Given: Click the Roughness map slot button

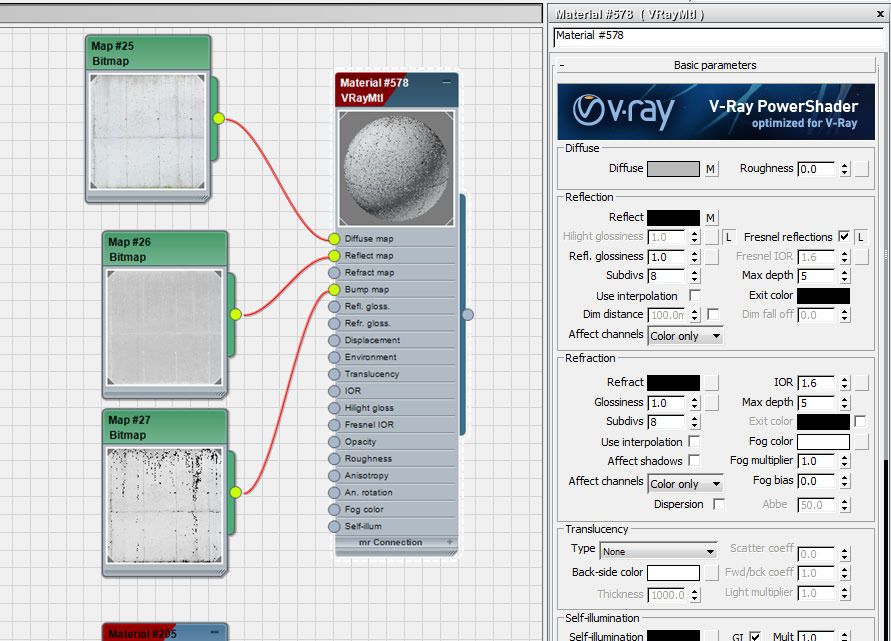Looking at the screenshot, I should pos(861,169).
